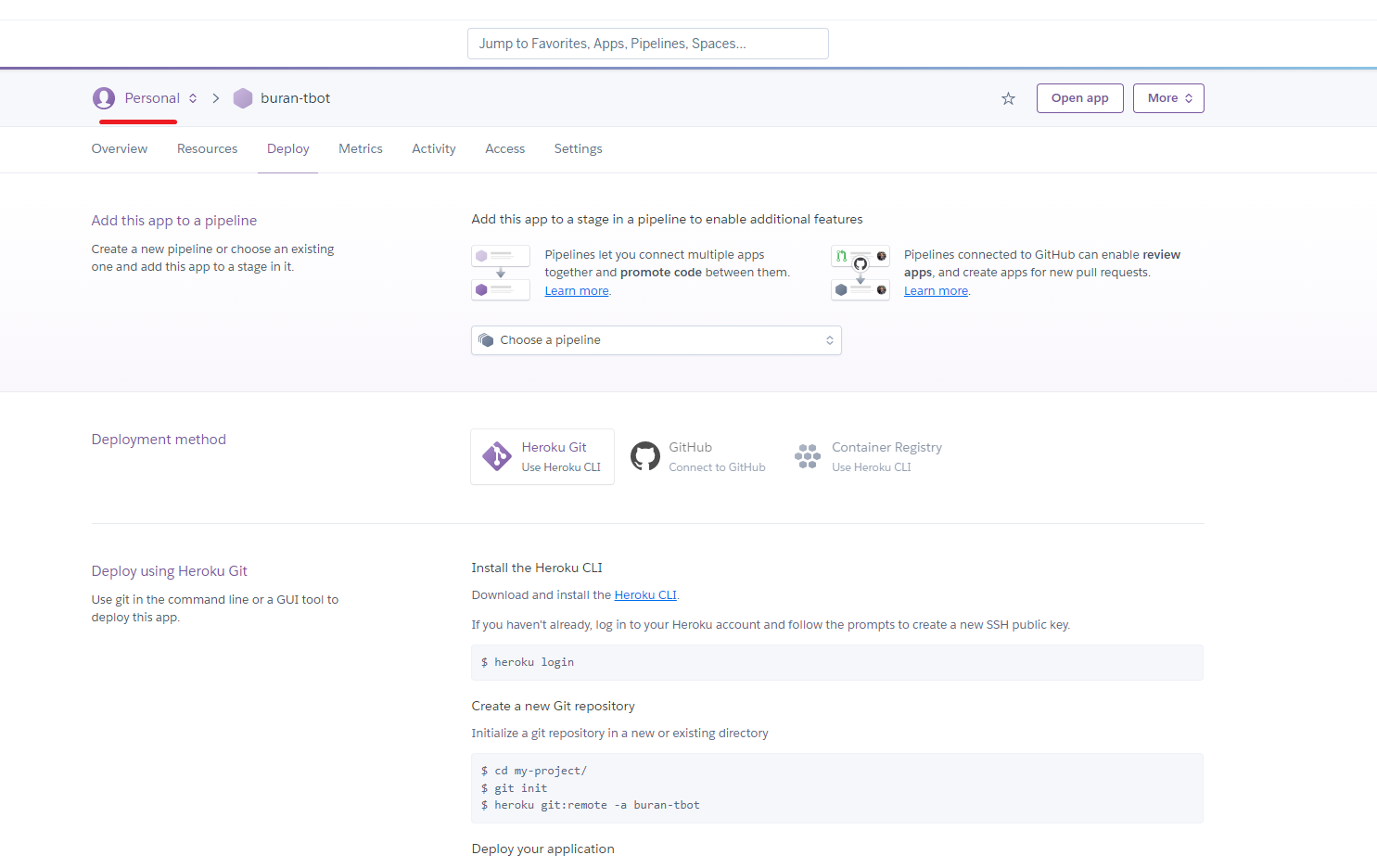
Task: Click the buran-tbot app hexagon icon
Action: pyautogui.click(x=243, y=98)
